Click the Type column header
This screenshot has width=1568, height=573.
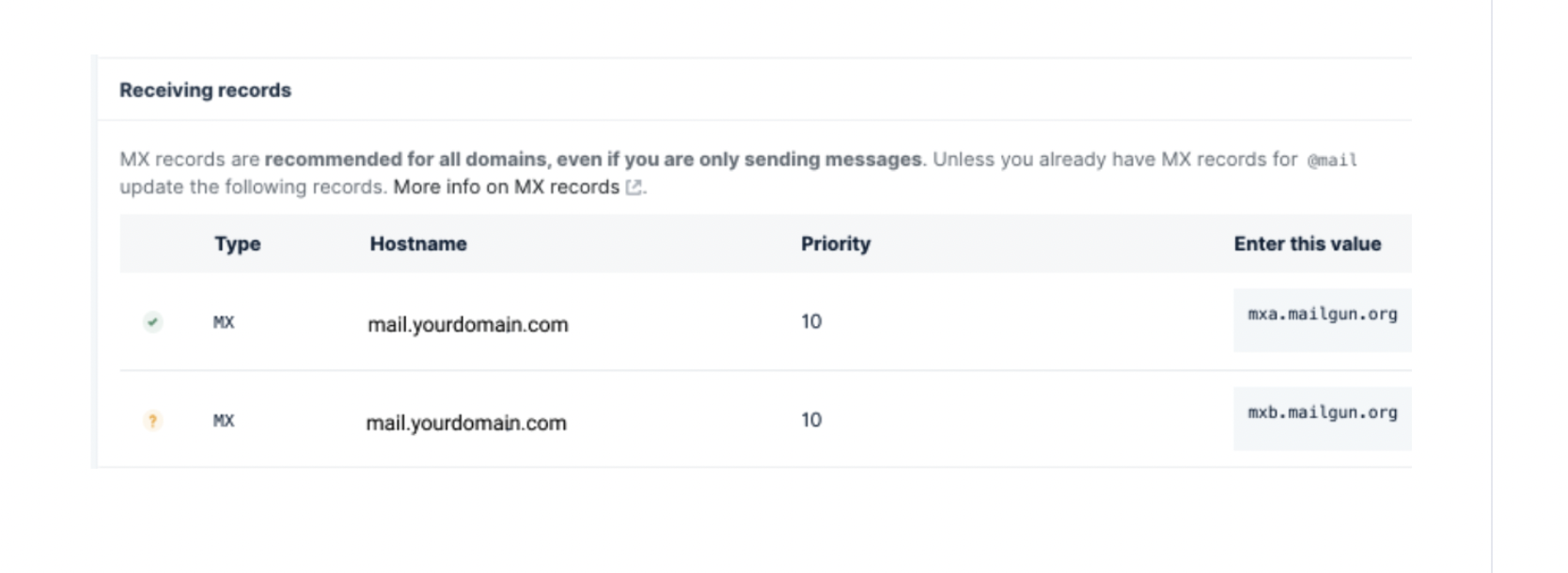click(x=237, y=243)
